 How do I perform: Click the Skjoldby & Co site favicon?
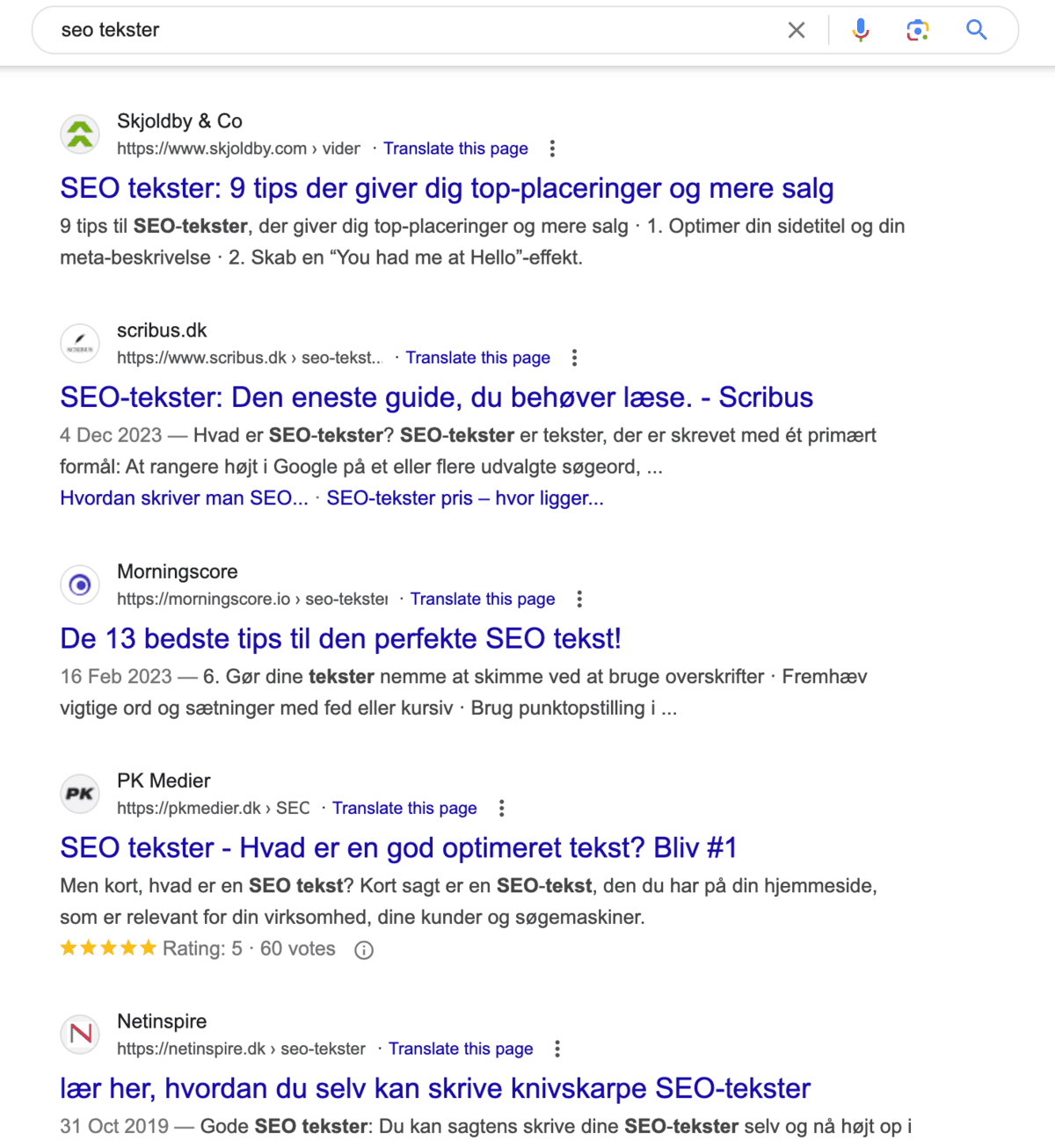[80, 134]
